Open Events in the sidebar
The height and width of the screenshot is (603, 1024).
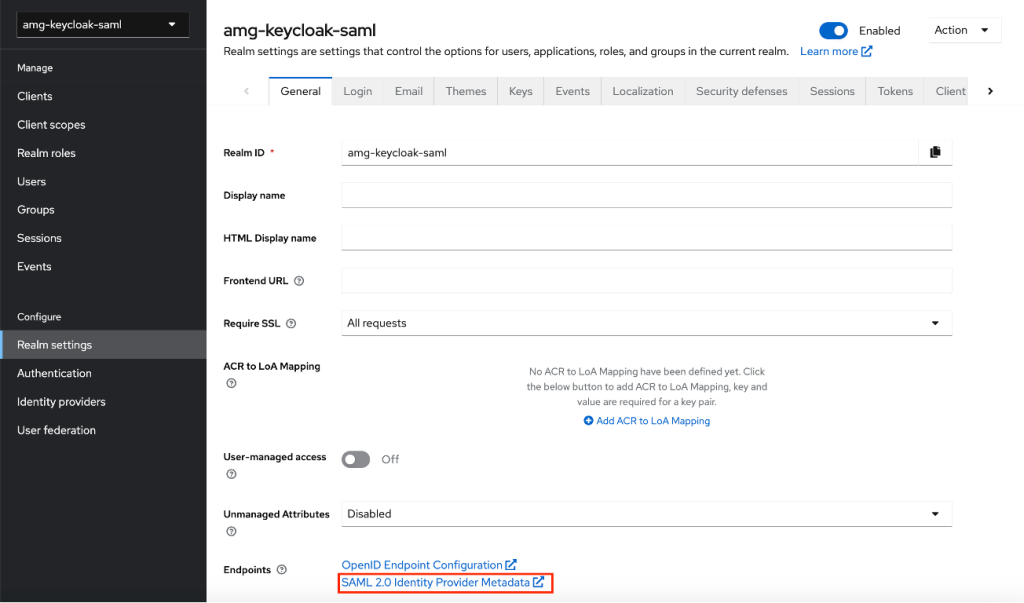click(103, 267)
